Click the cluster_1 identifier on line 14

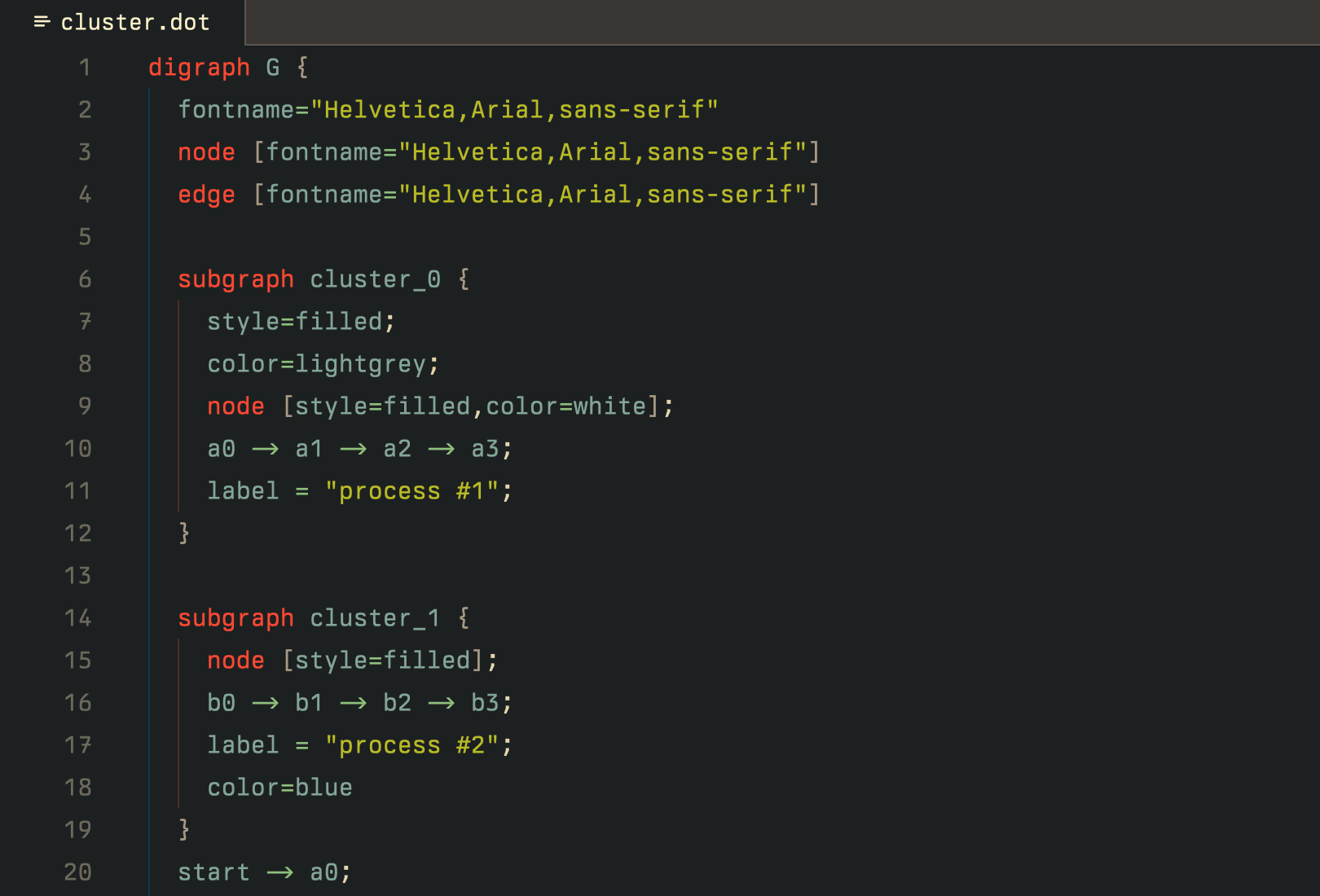(x=376, y=618)
